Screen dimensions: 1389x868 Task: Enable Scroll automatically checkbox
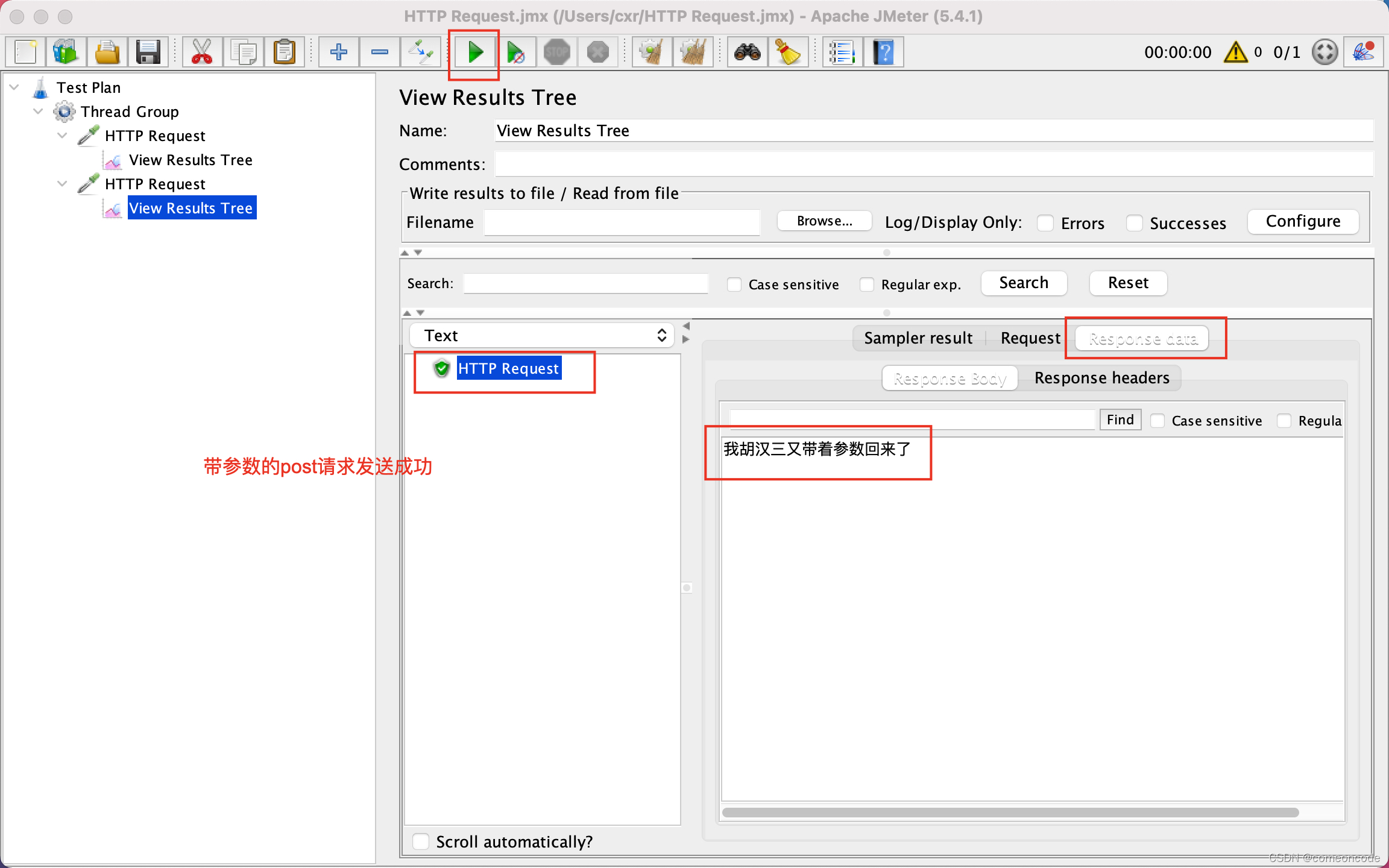coord(421,841)
